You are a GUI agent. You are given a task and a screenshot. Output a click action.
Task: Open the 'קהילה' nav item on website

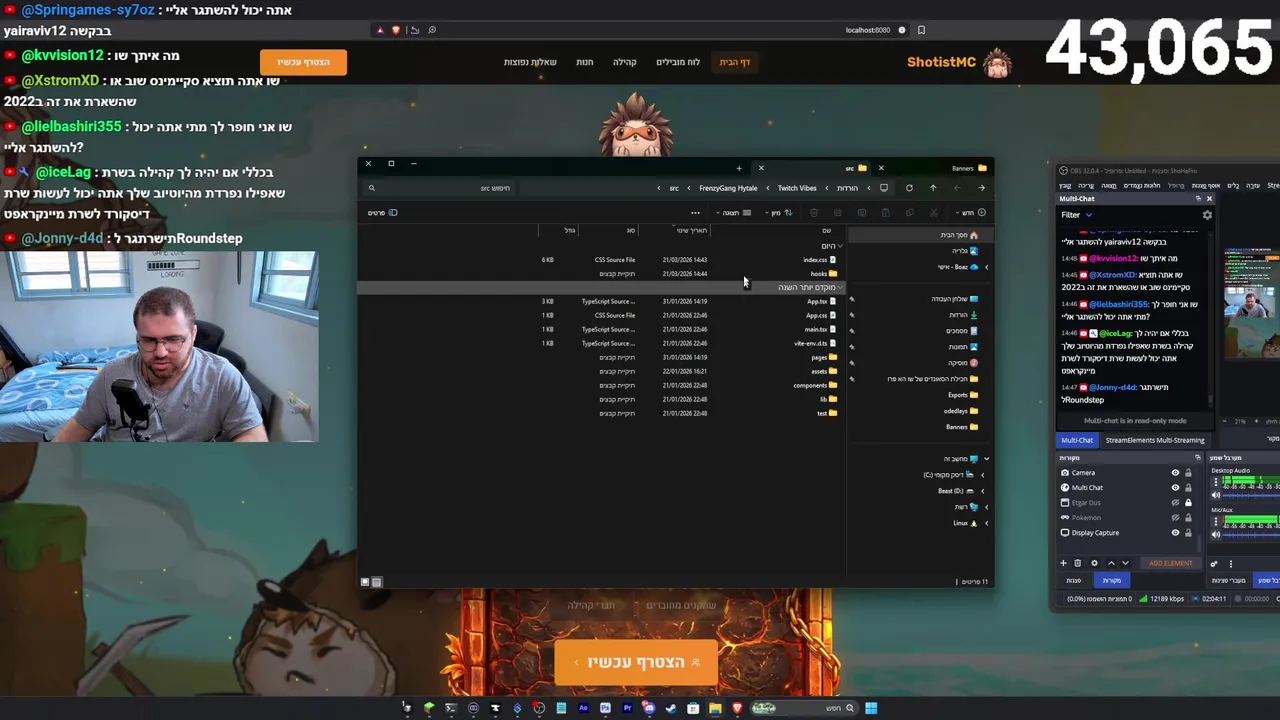(x=625, y=62)
